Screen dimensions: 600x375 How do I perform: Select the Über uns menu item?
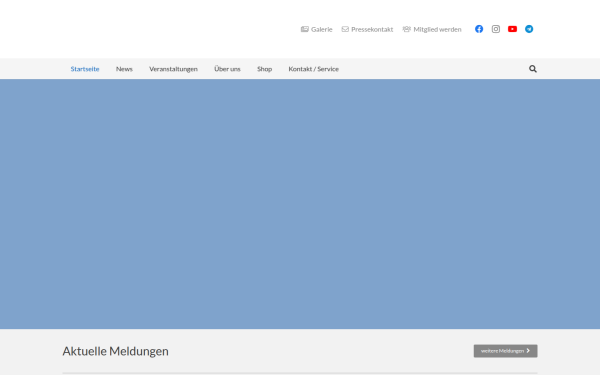227,69
